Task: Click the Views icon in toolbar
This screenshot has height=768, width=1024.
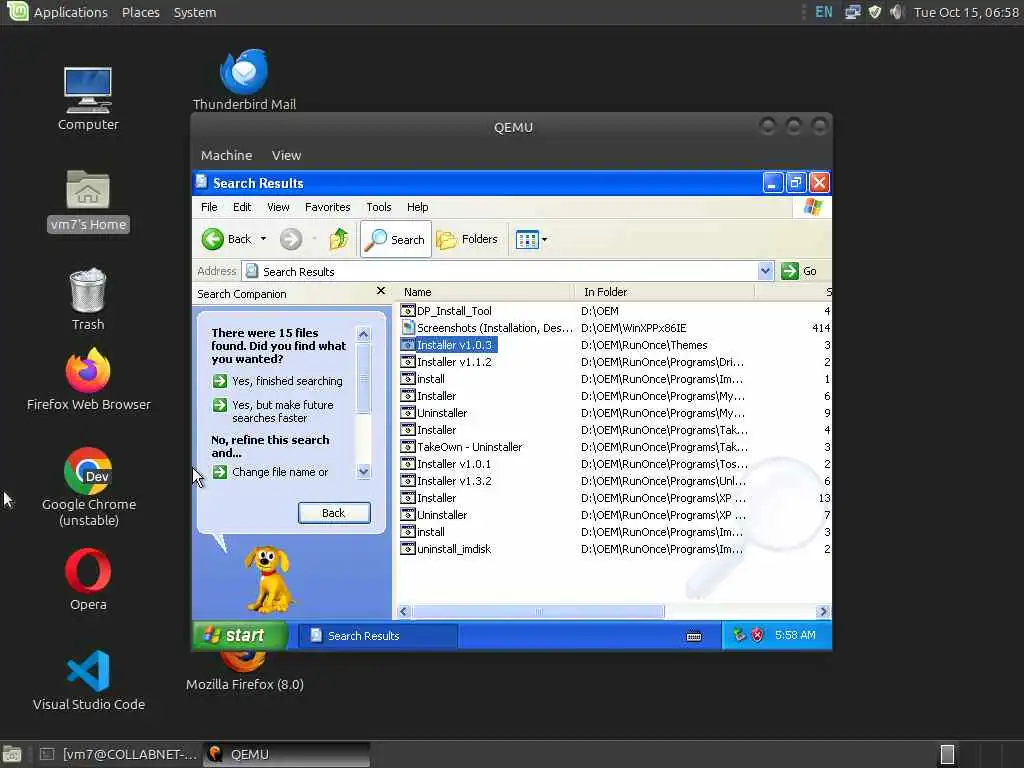Action: (526, 240)
